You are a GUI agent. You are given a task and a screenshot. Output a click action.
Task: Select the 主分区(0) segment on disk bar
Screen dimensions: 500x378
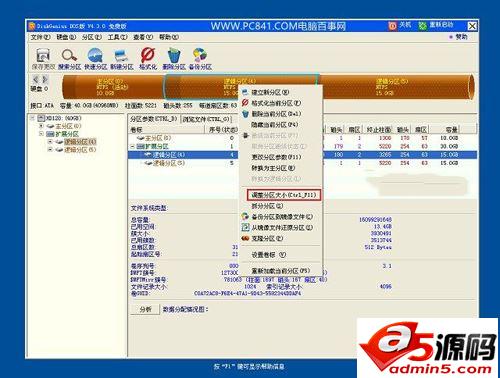113,87
